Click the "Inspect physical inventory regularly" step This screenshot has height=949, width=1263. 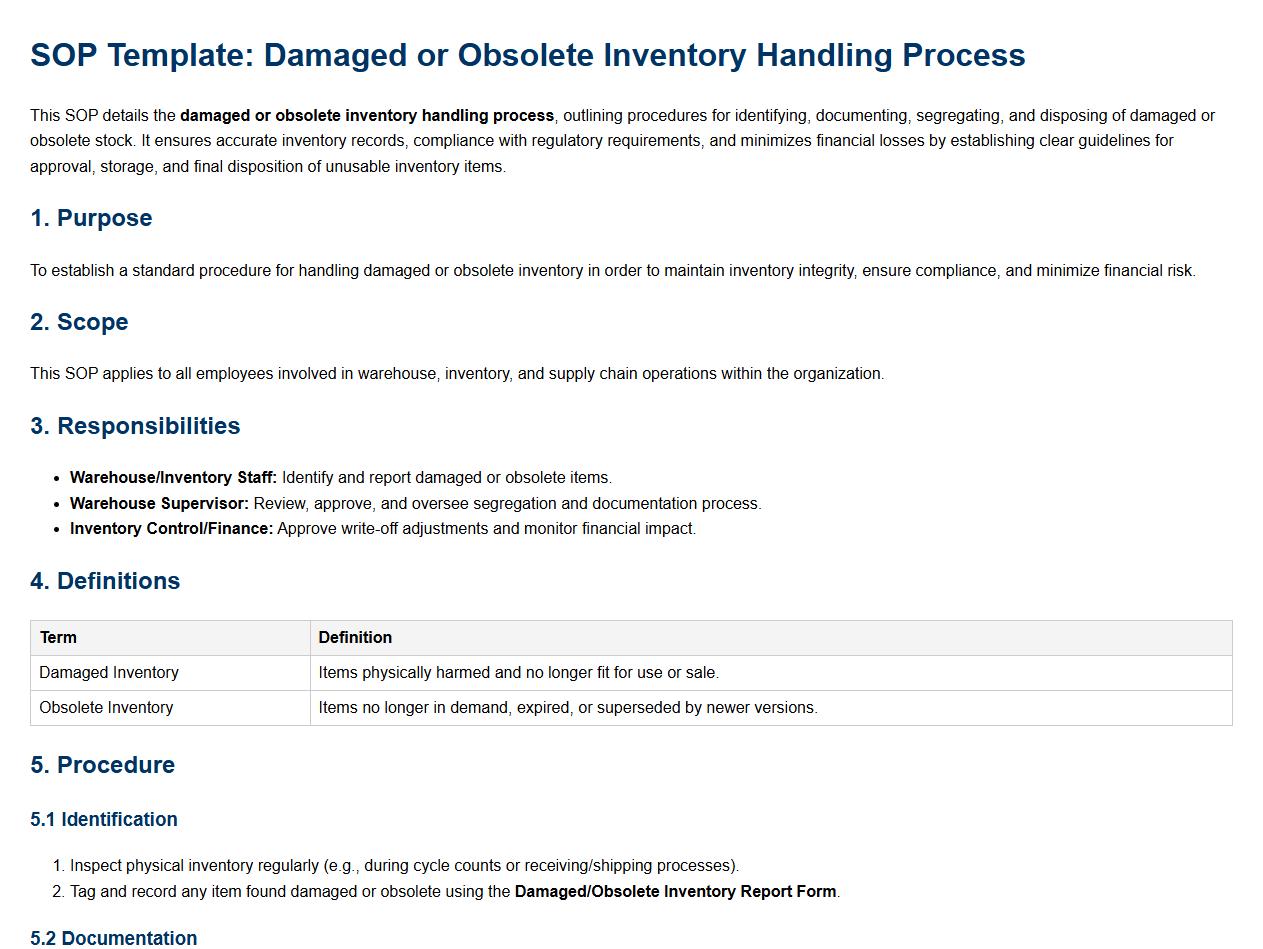tap(404, 866)
